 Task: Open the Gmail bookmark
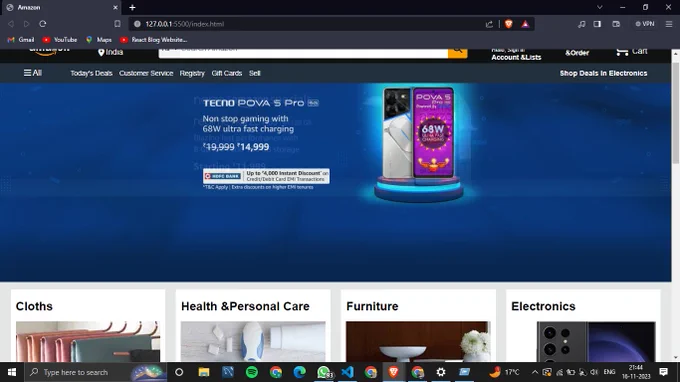[x=20, y=39]
